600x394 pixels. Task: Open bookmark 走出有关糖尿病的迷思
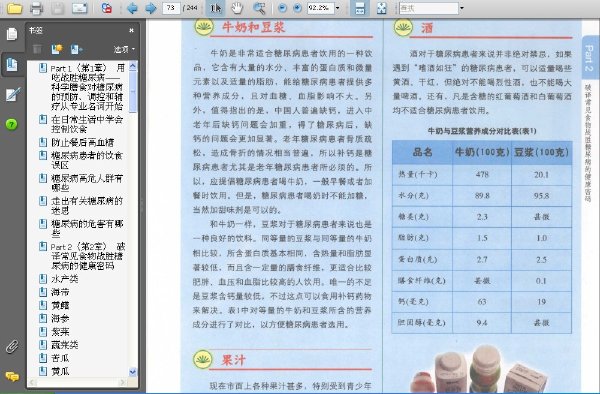click(87, 205)
